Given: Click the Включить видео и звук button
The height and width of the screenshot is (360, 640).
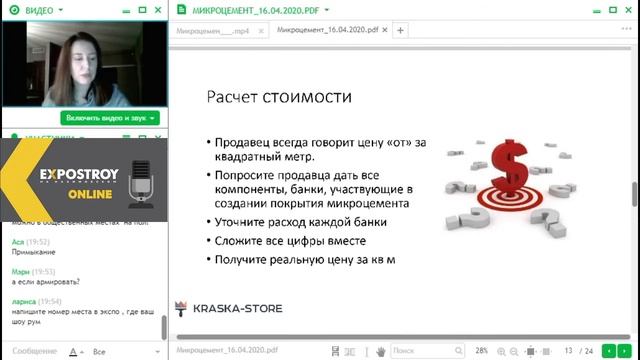Looking at the screenshot, I should (x=110, y=118).
